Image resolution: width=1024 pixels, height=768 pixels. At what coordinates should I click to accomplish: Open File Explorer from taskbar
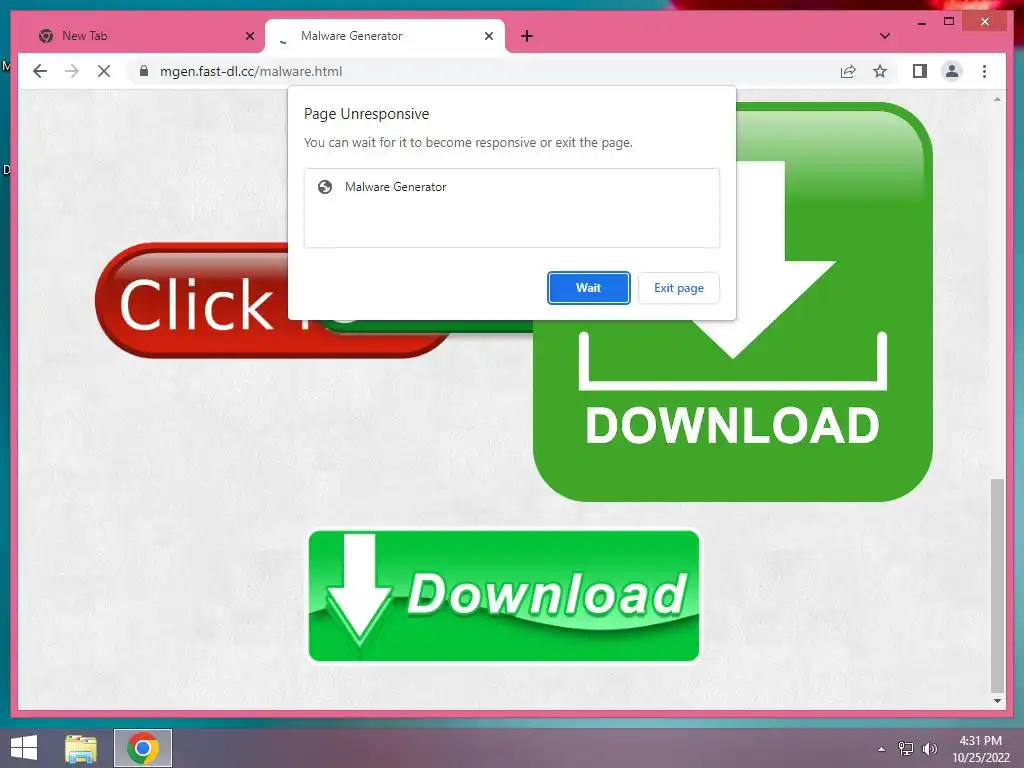click(x=81, y=748)
